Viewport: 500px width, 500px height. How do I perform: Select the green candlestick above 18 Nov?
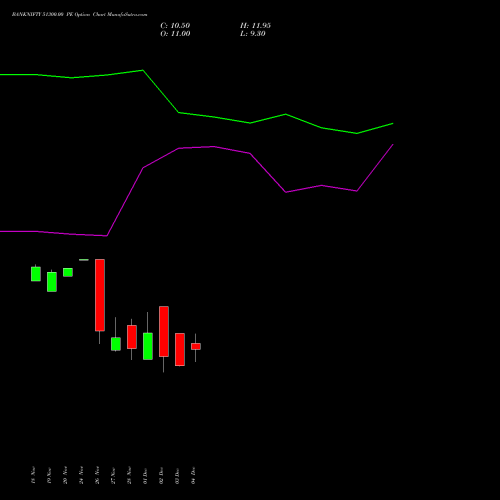(36, 274)
